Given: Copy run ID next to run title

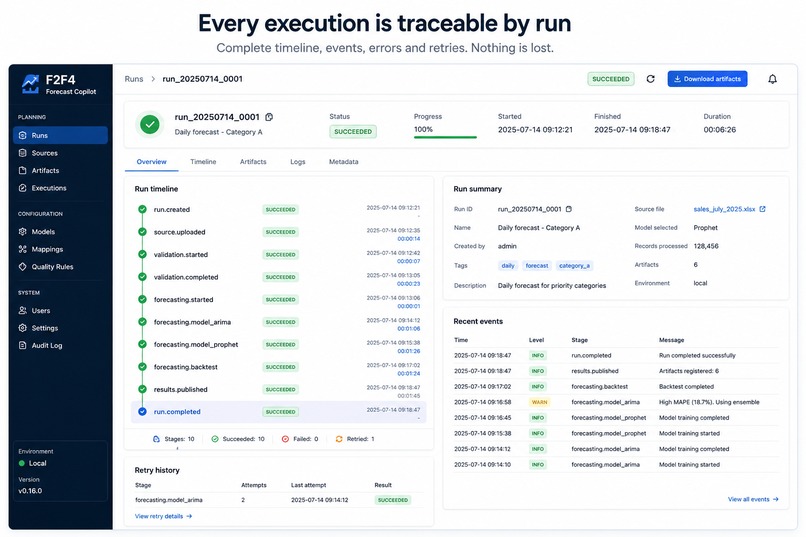Looking at the screenshot, I should (269, 117).
